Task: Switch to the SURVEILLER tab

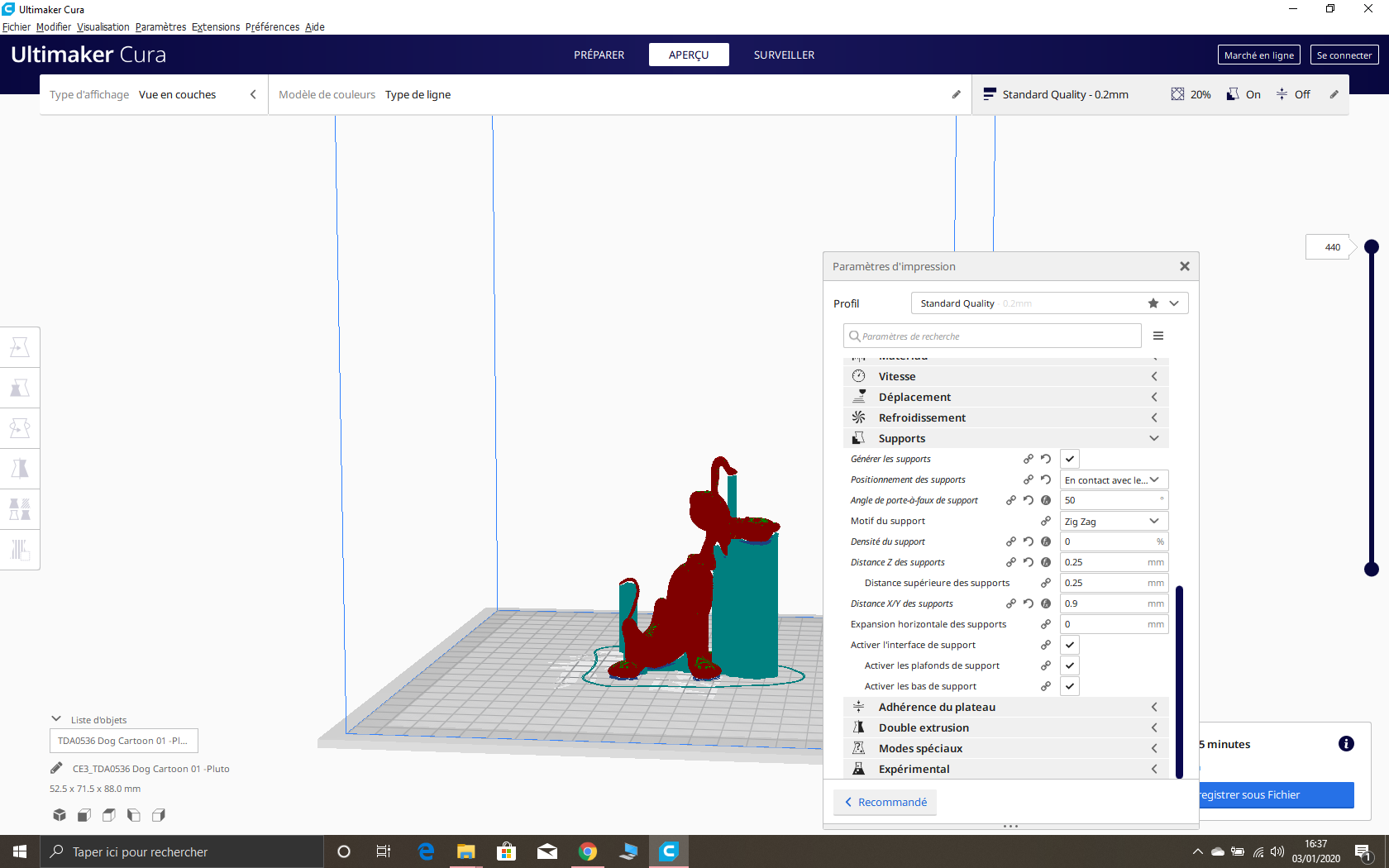Action: [784, 55]
